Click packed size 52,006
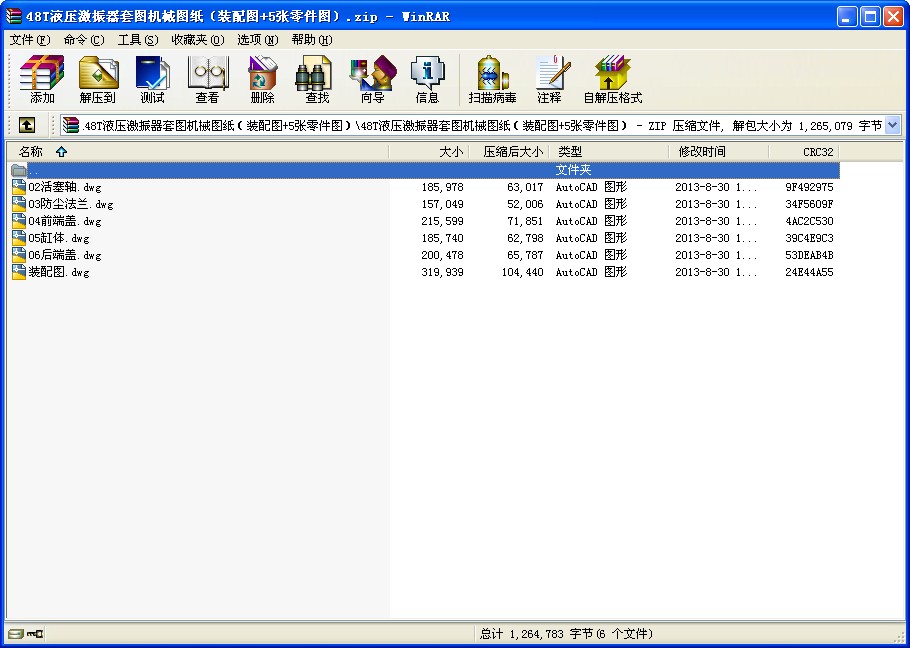Viewport: 910px width, 648px height. tap(525, 204)
